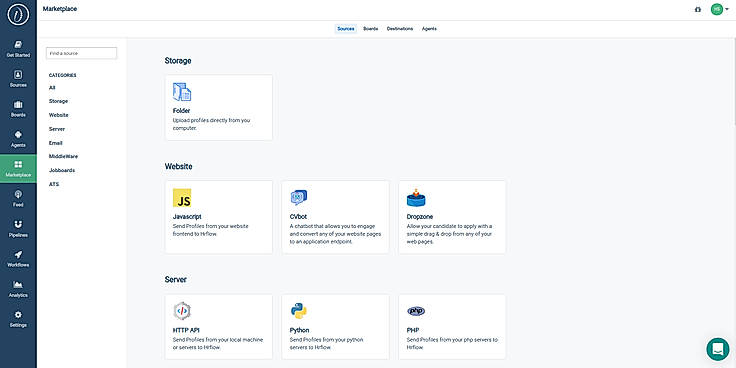Switch to the Destinations tab
Viewport: 736px width, 368px height.
click(x=400, y=29)
